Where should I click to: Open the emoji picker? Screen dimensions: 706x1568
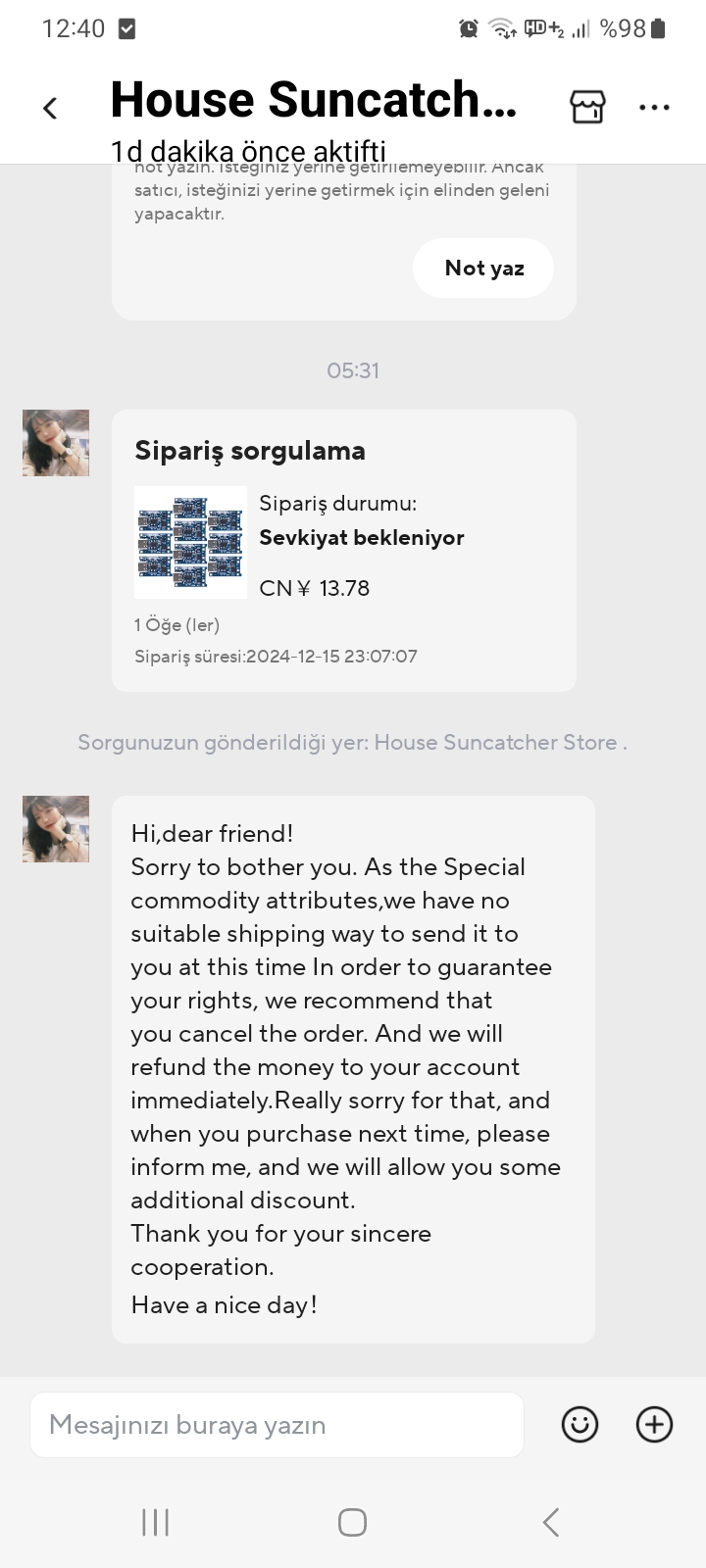click(580, 1424)
